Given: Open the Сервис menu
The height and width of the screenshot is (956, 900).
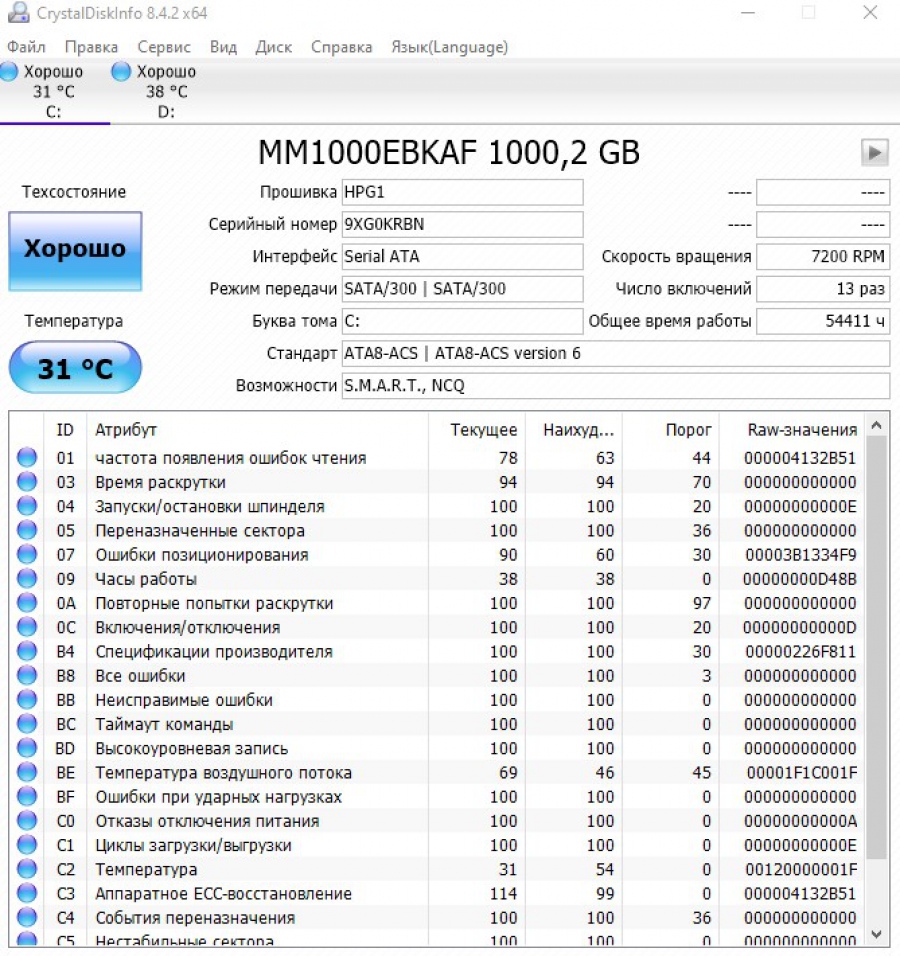Looking at the screenshot, I should click(163, 47).
